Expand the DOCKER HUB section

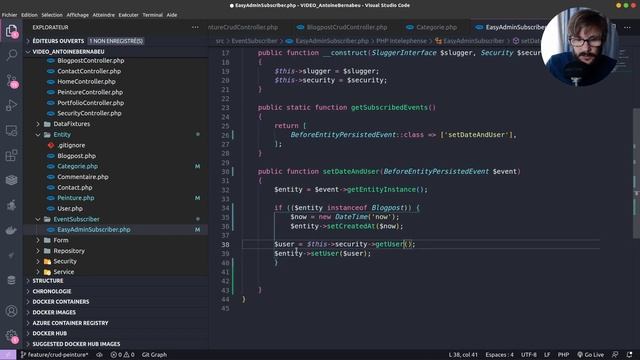tap(49, 333)
